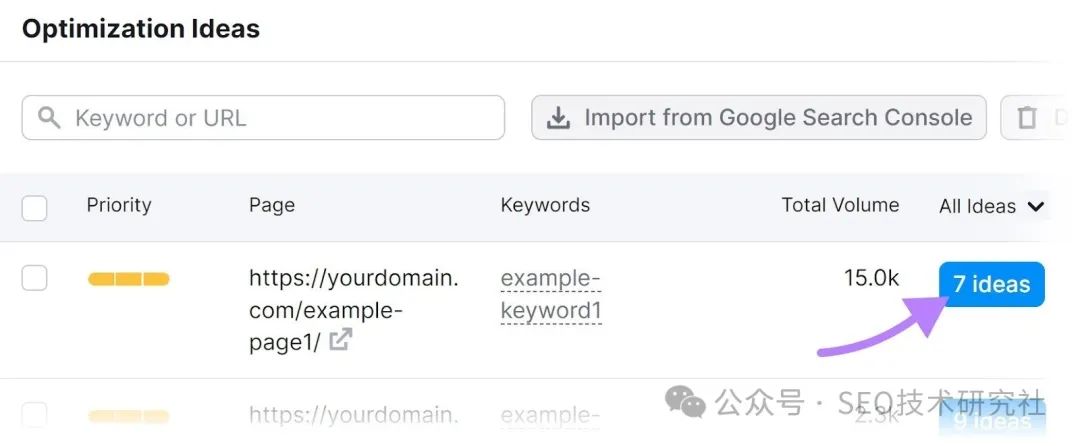Click the 7 ideas button
This screenshot has width=1080, height=446.
[x=991, y=284]
